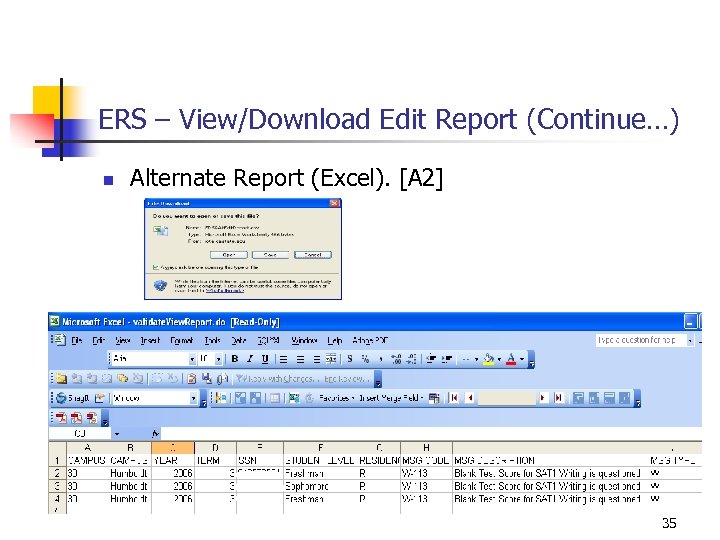The height and width of the screenshot is (540, 720).
Task: Expand Fill Color dropdown arrow
Action: (499, 359)
